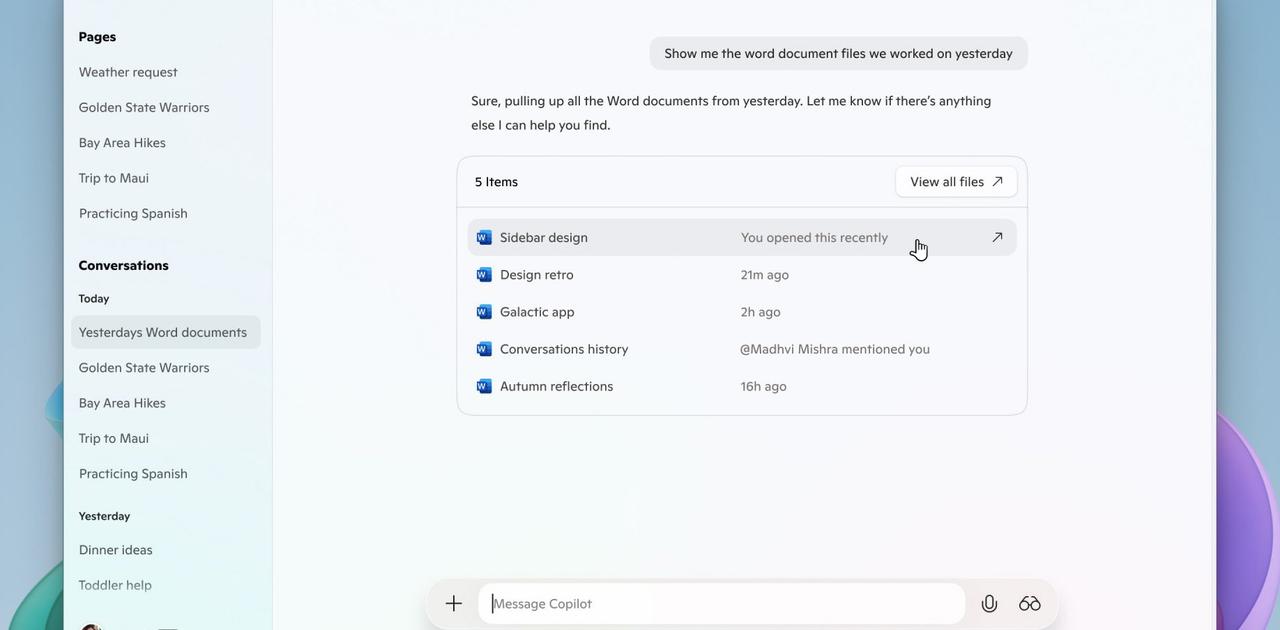Click the glasses icon in message bar

[x=1030, y=603]
